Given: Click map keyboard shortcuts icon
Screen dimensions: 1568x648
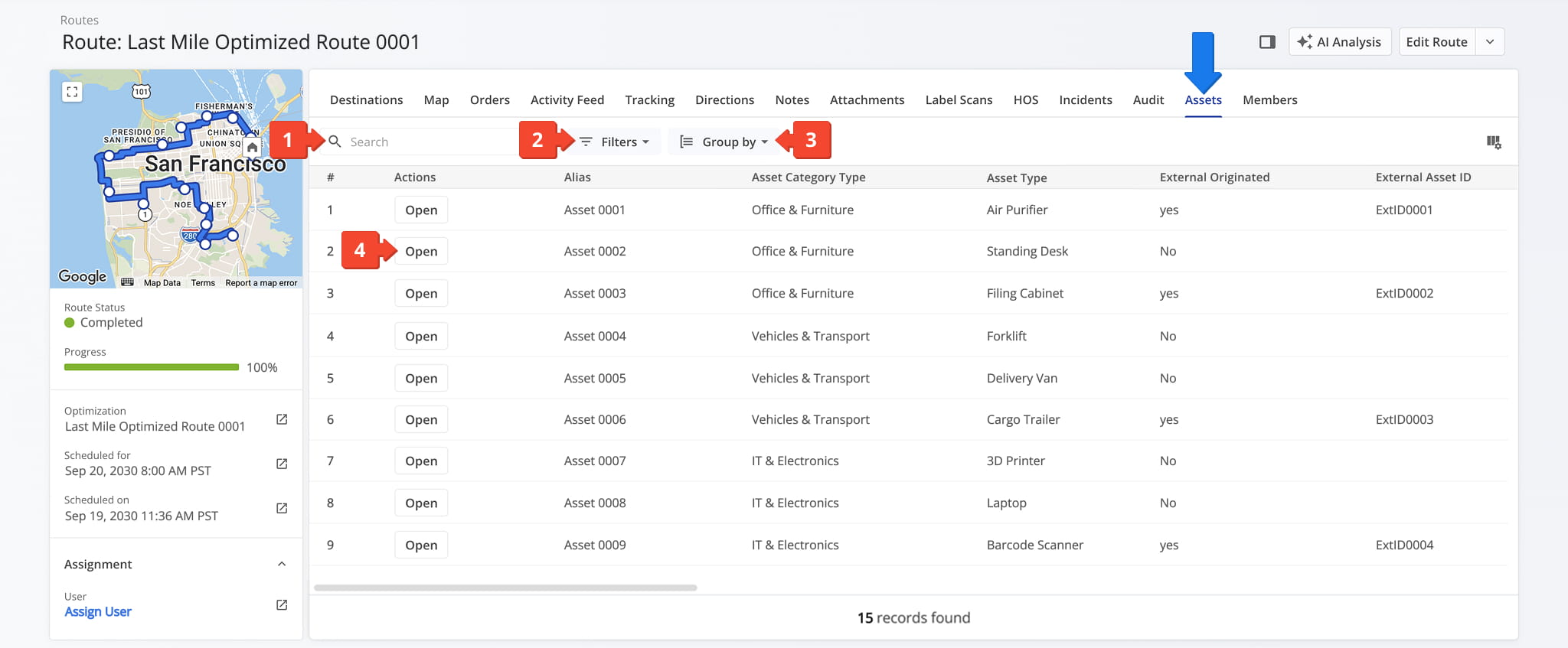Looking at the screenshot, I should pyautogui.click(x=127, y=282).
